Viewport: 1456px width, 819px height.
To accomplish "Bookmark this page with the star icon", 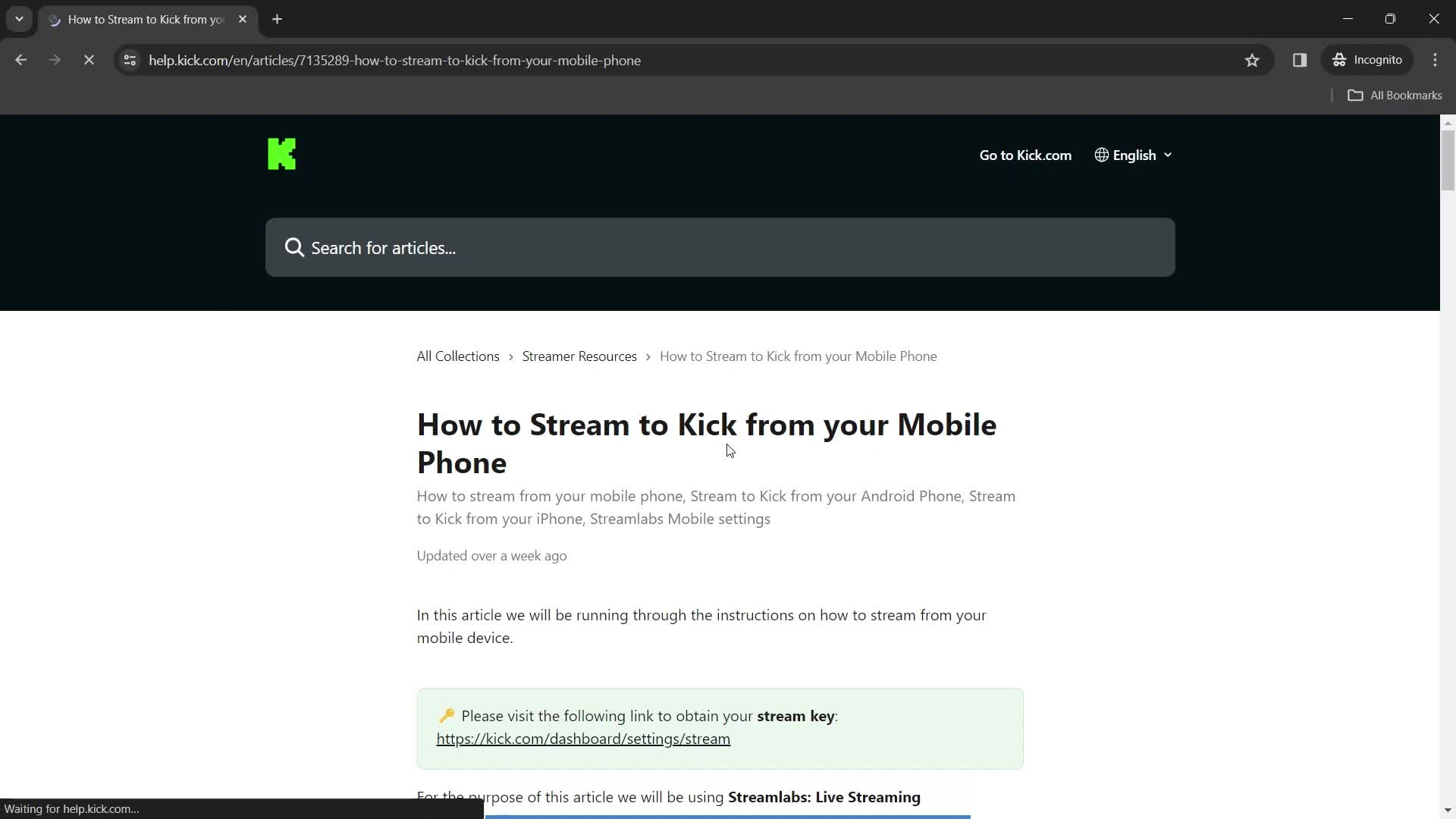I will [1252, 60].
